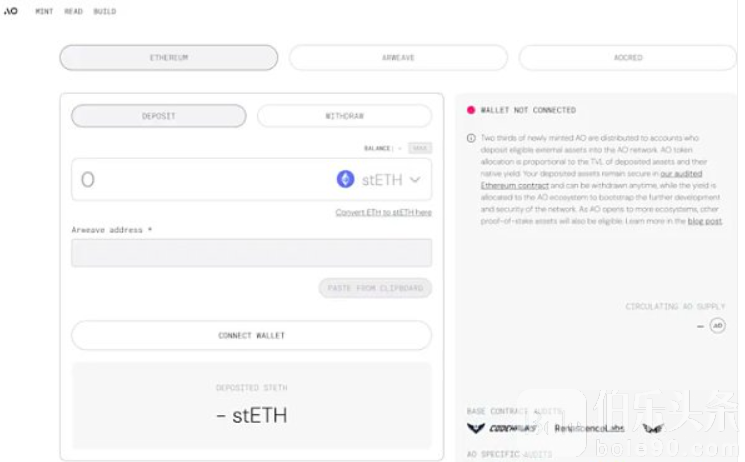Select the Ethereum network tab
745x462 pixels.
coord(169,58)
